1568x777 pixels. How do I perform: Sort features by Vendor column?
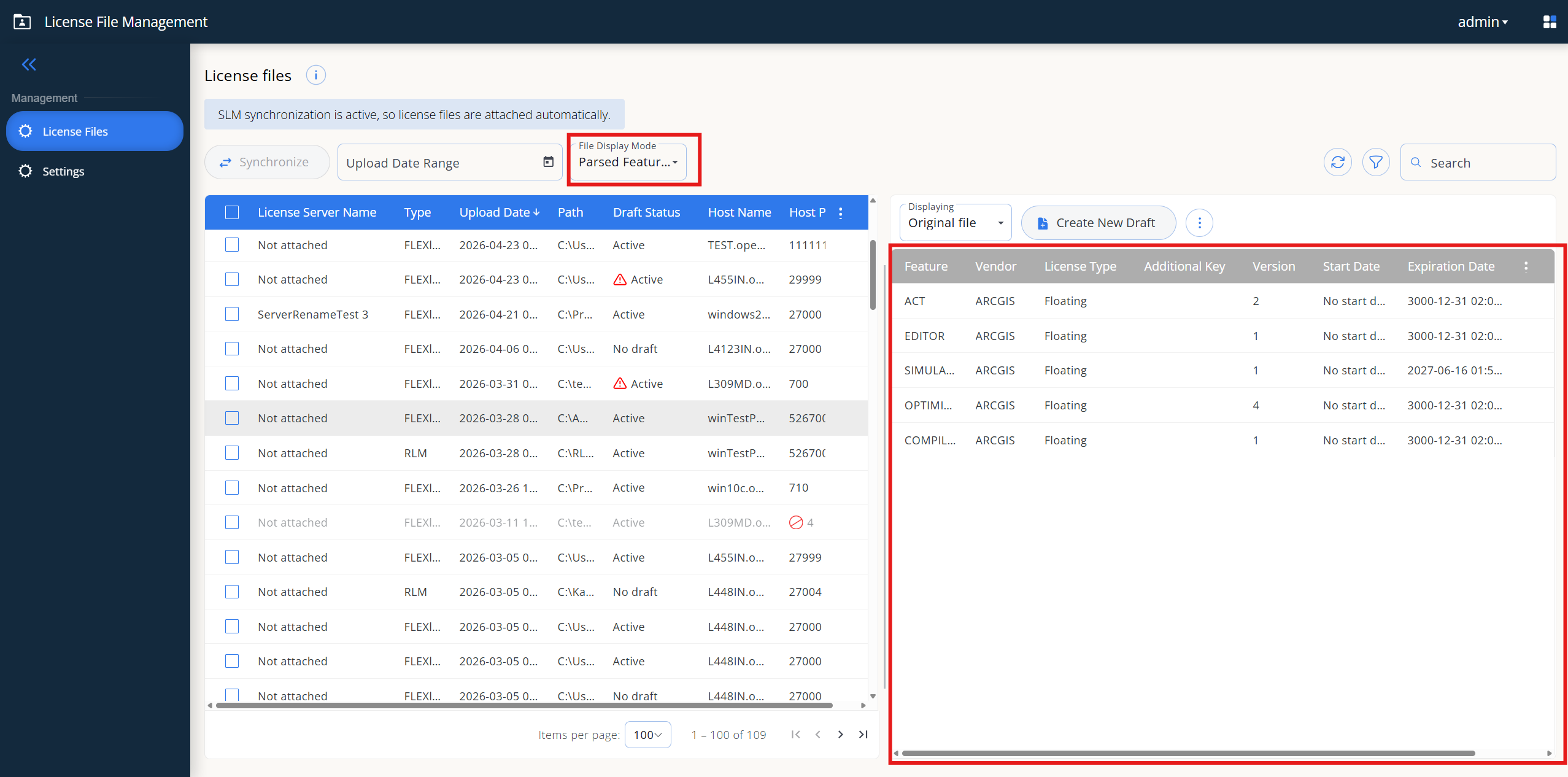coord(995,266)
